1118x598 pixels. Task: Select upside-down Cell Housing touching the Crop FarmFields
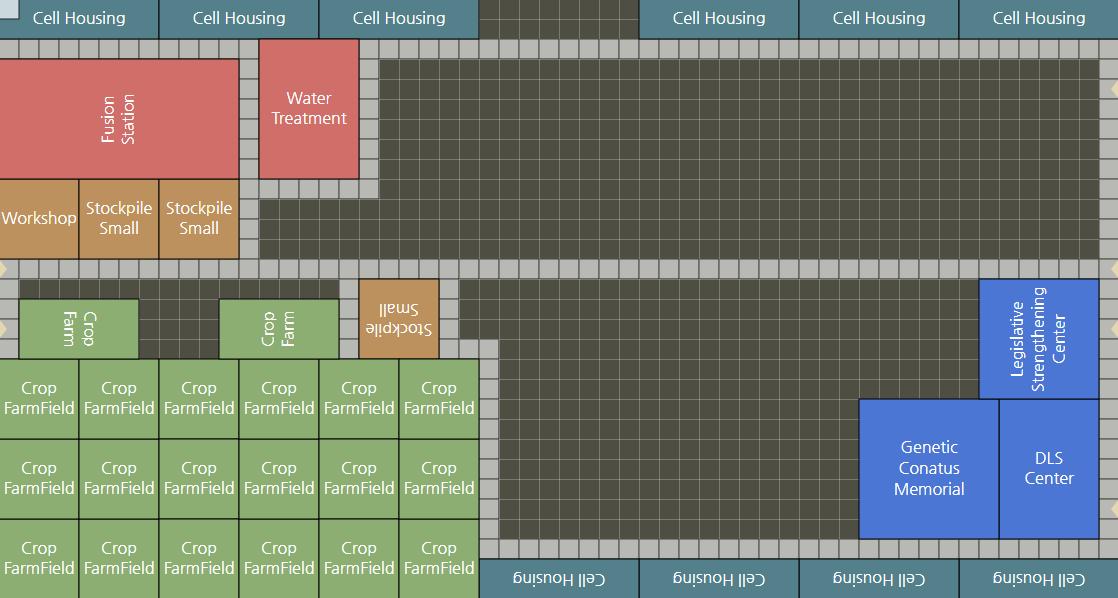559,579
